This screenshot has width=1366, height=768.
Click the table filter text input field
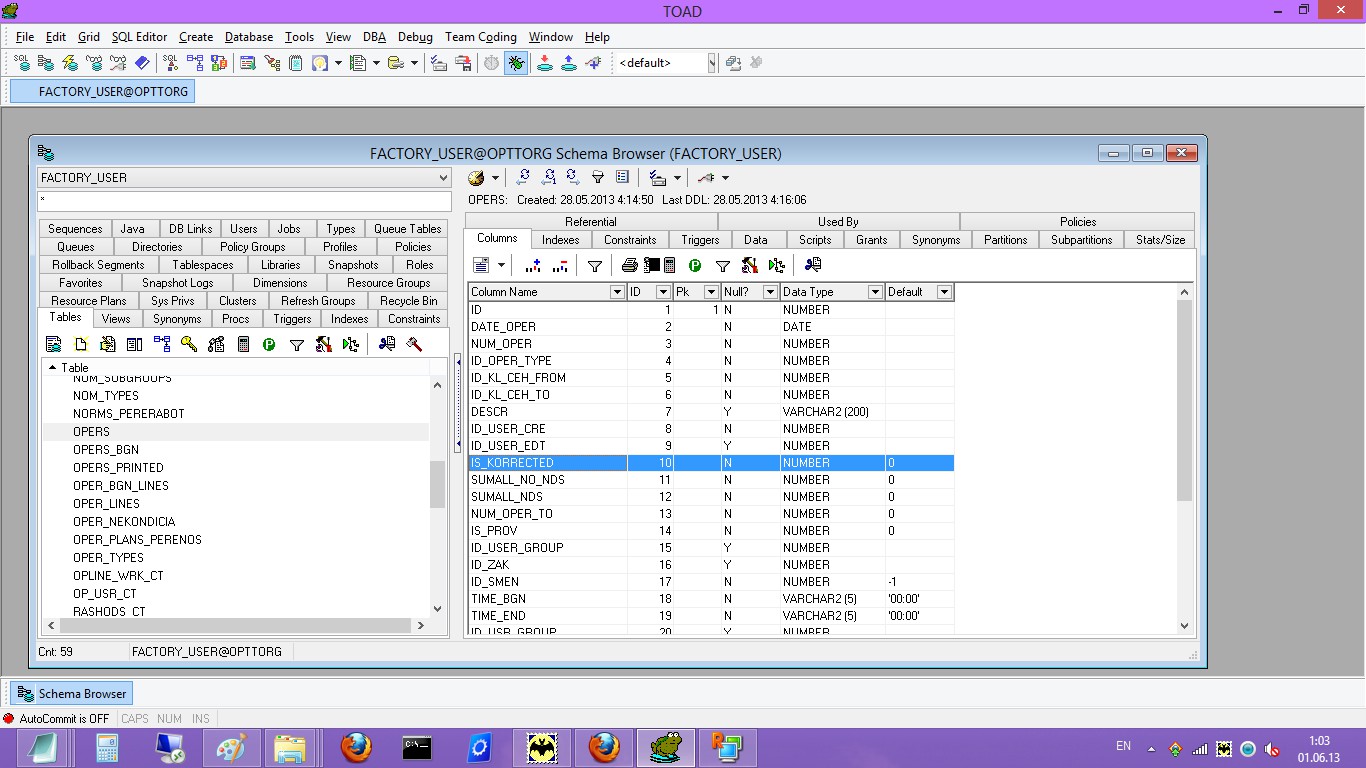pos(245,200)
